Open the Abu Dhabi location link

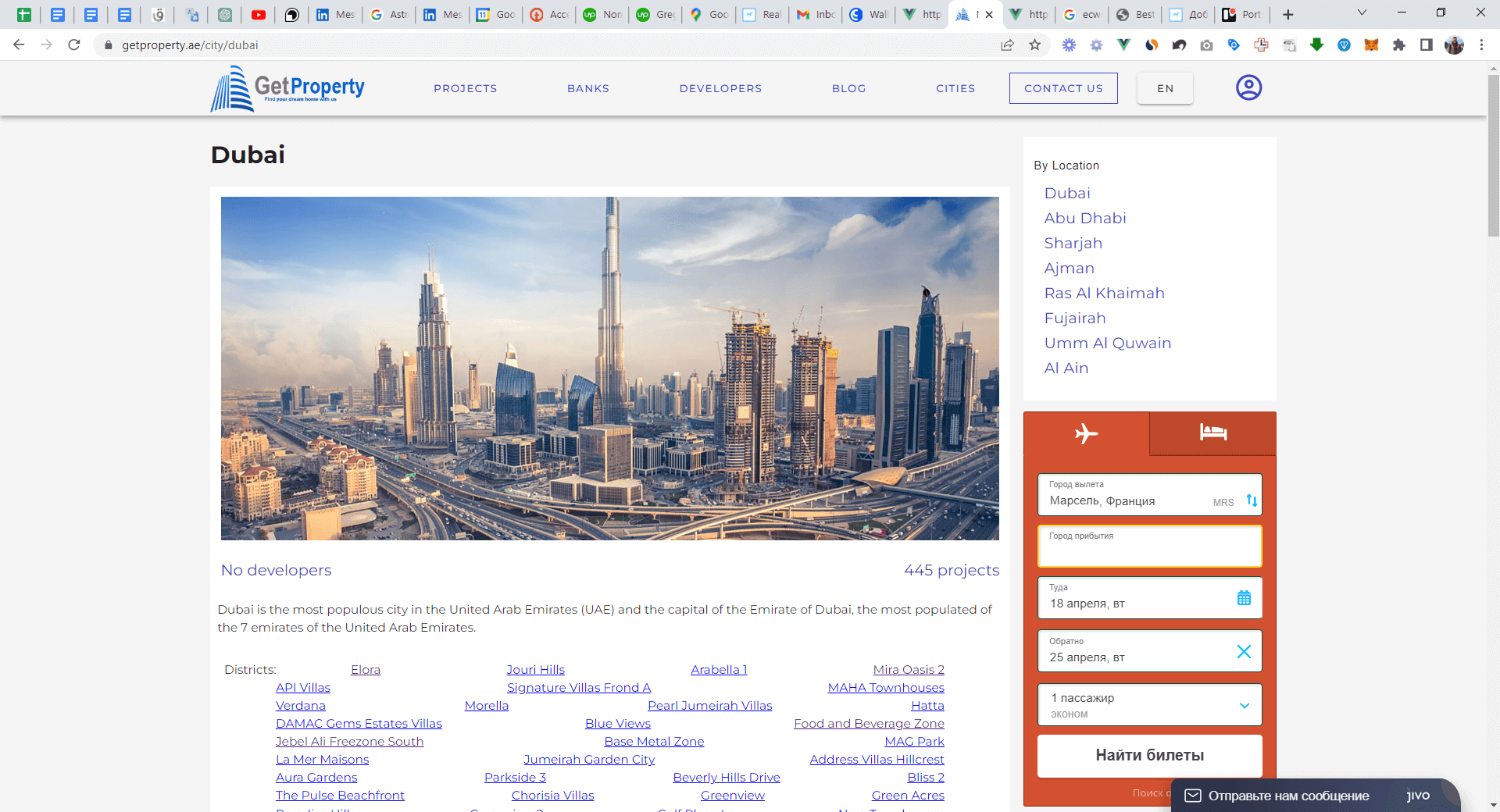1084,218
